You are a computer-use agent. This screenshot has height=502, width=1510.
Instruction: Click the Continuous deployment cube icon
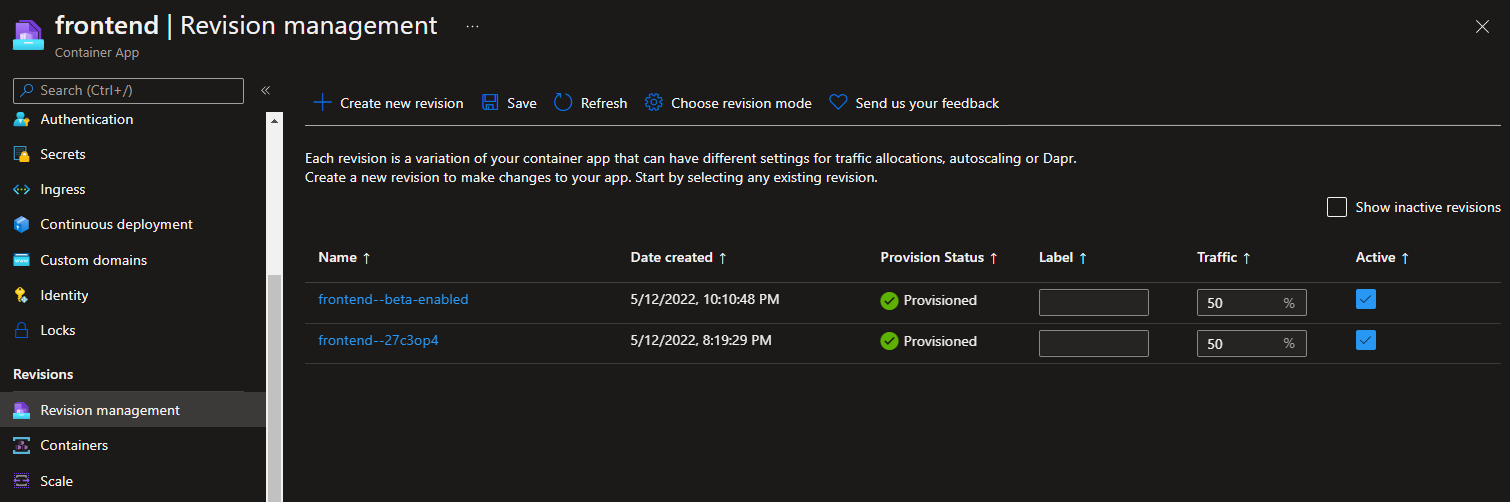click(21, 225)
